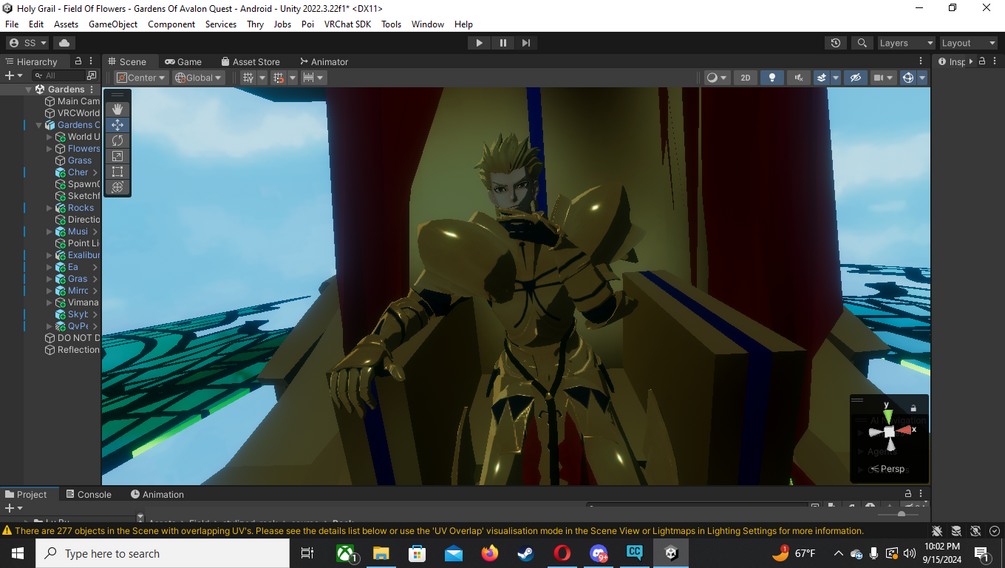Image resolution: width=1005 pixels, height=568 pixels.
Task: Open the Component menu
Action: 171,24
